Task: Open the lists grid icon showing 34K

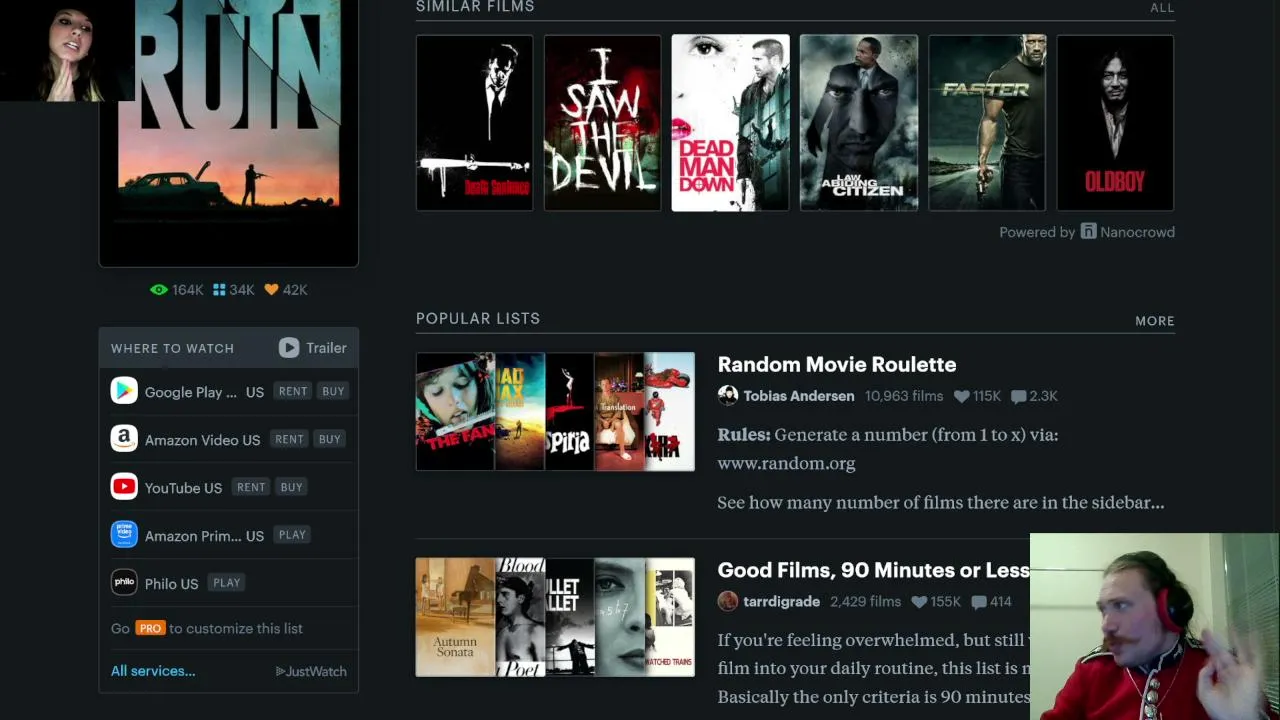Action: (x=219, y=290)
